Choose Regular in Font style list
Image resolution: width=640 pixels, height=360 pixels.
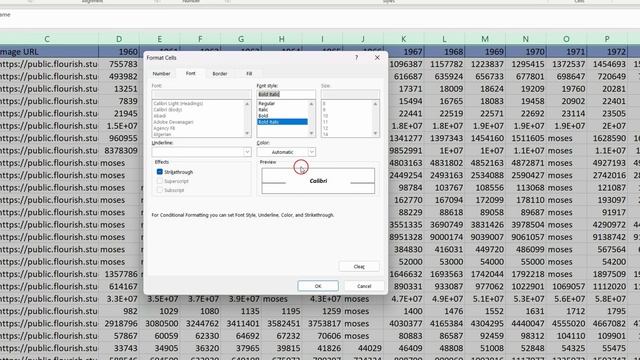282,104
